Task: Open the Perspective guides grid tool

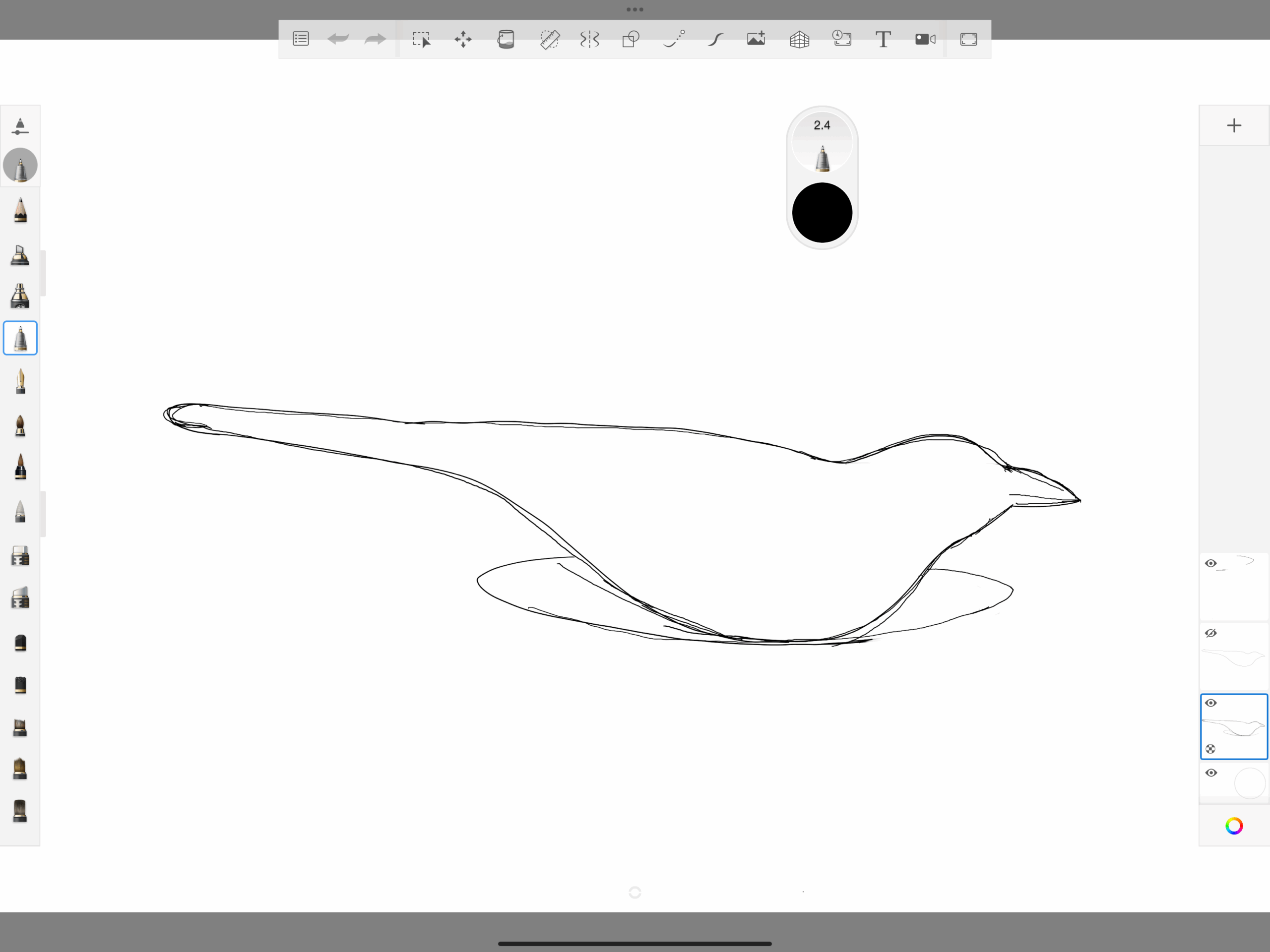Action: [799, 39]
